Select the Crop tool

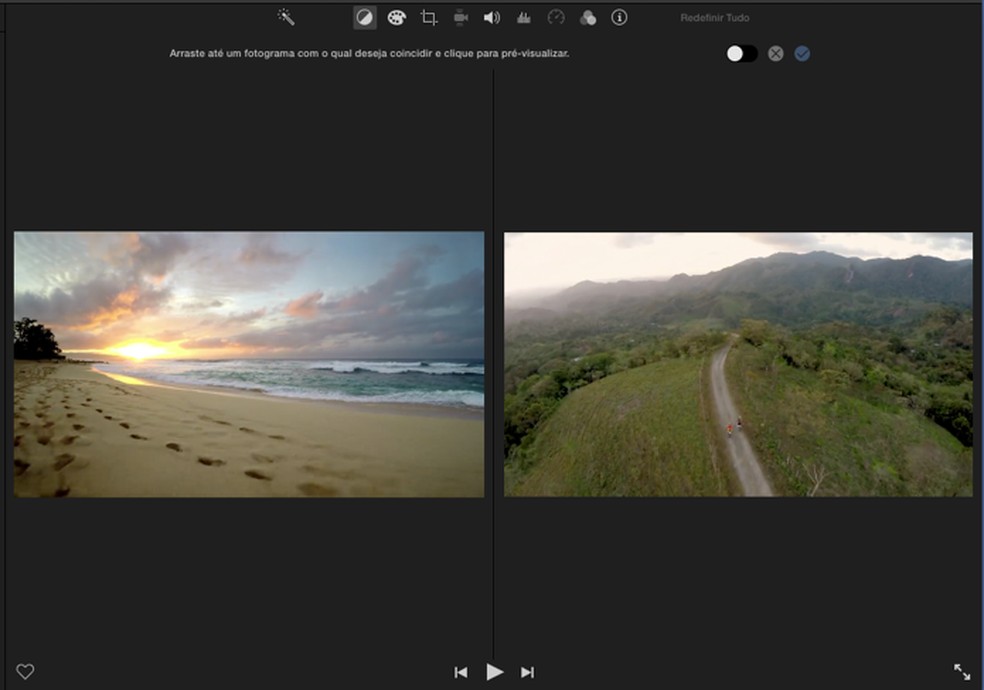tap(429, 17)
